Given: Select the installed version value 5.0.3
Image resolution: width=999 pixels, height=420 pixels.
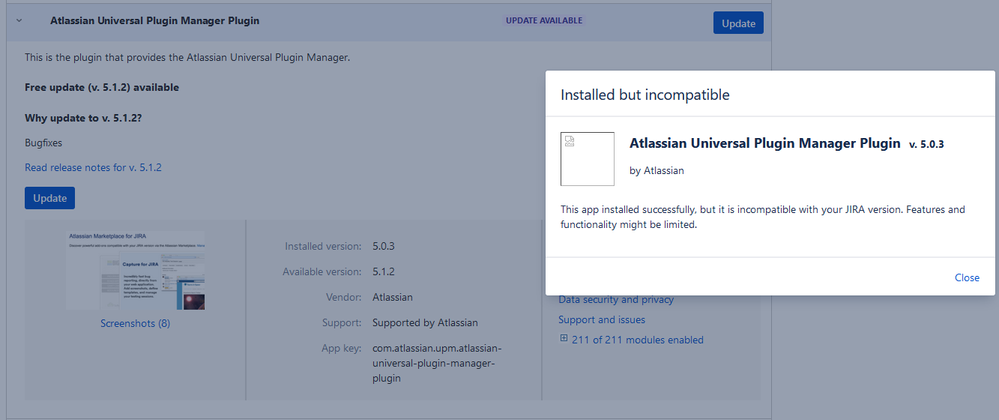Looking at the screenshot, I should click(x=384, y=246).
